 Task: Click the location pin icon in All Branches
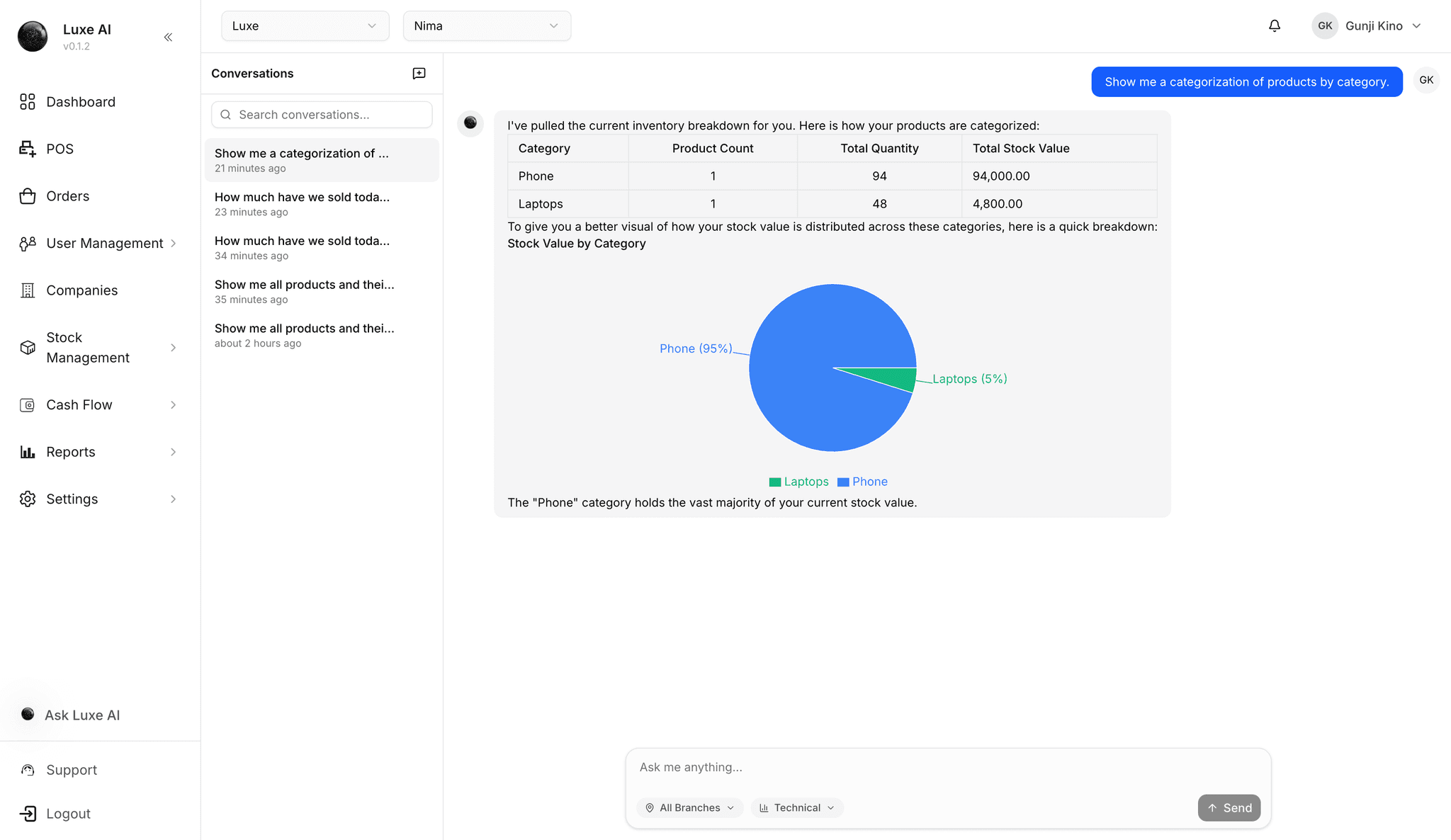(650, 808)
